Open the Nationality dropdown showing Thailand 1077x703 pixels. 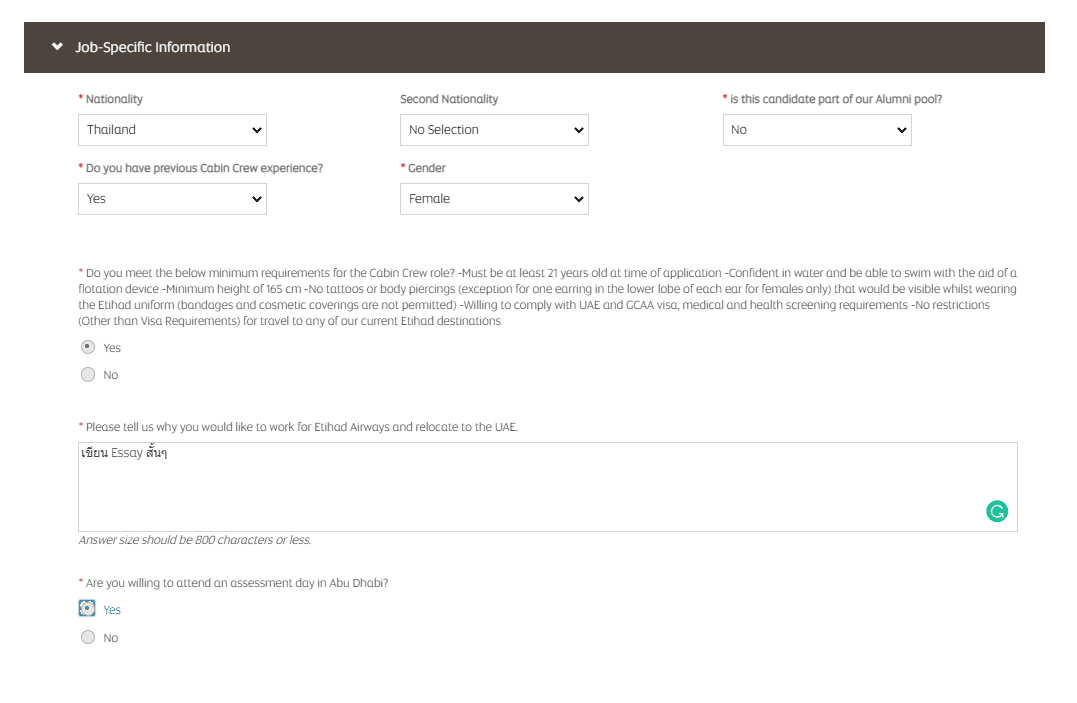point(172,130)
